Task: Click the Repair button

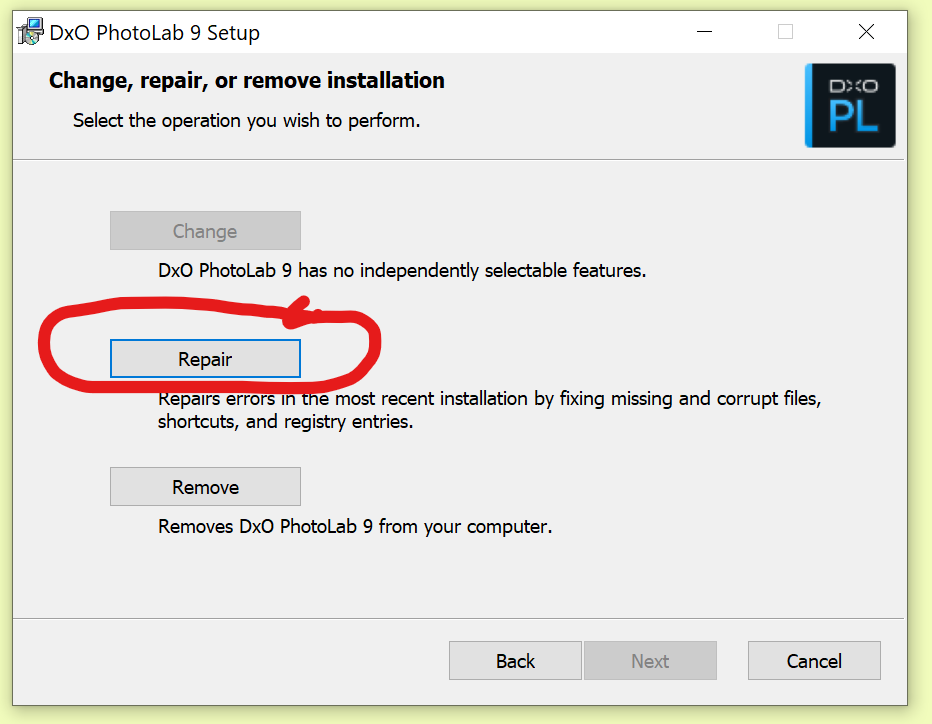Action: pos(205,359)
